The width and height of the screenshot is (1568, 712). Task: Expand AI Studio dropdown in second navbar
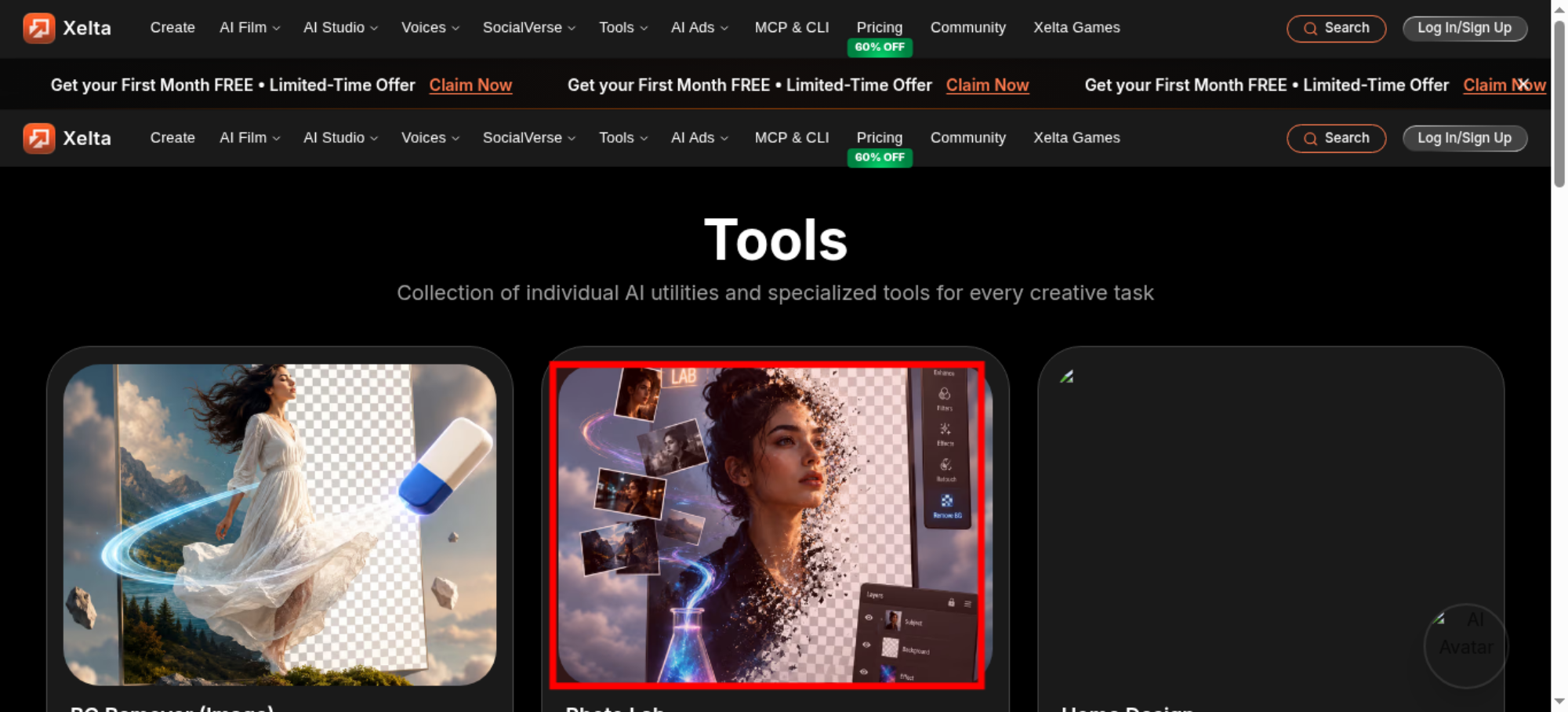click(x=340, y=137)
